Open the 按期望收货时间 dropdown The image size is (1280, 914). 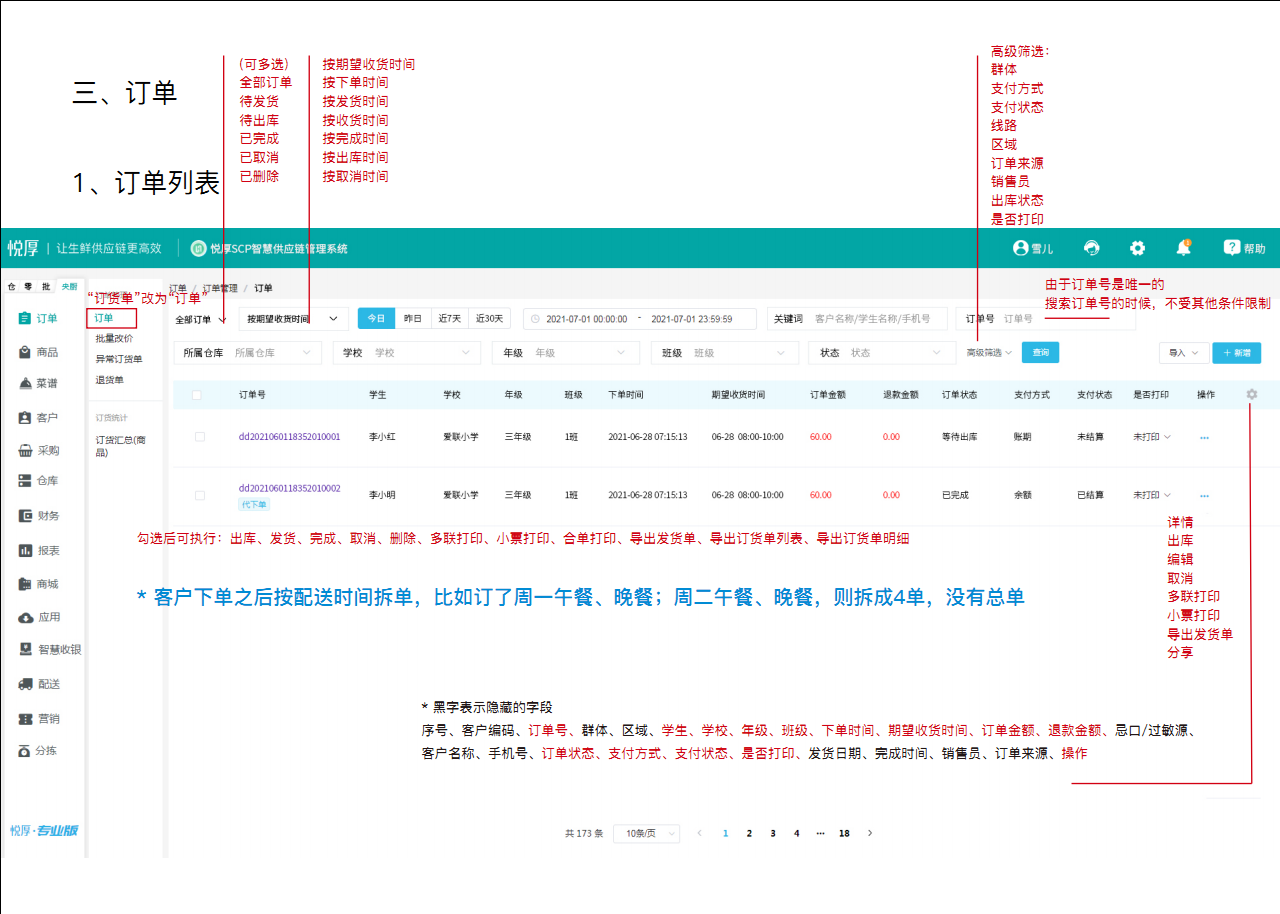point(293,319)
